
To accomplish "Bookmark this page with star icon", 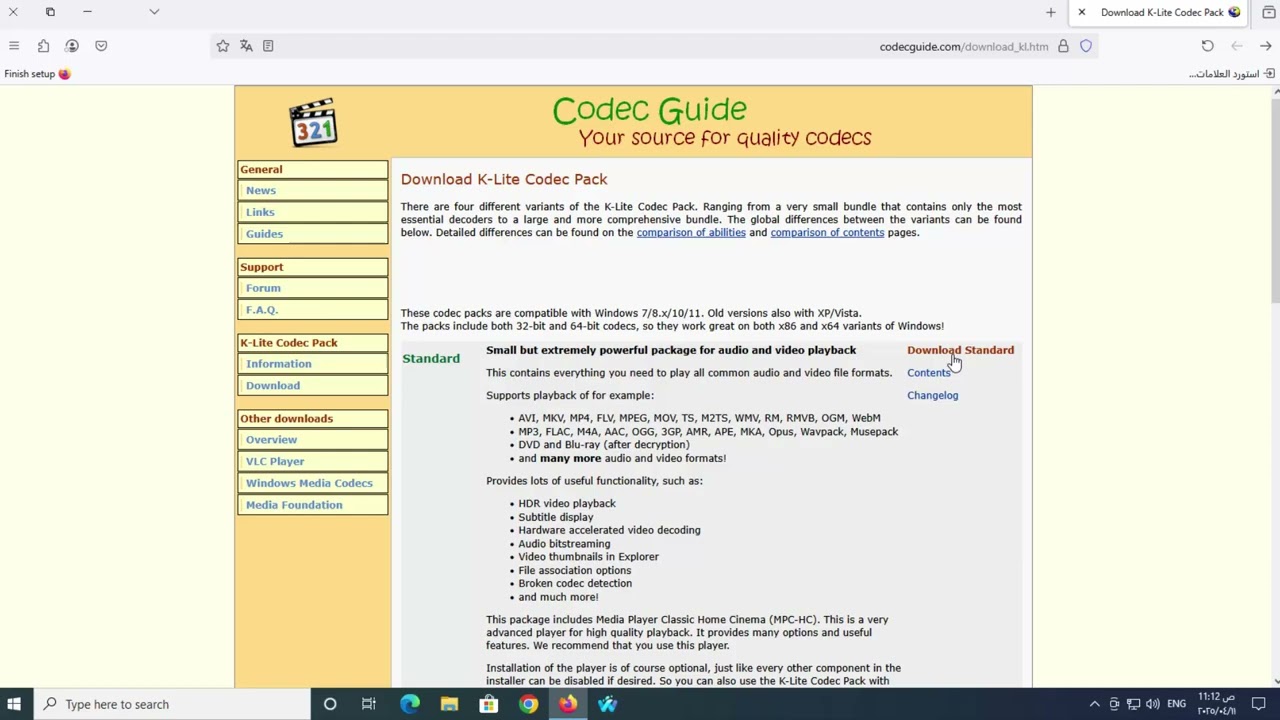I will point(223,46).
